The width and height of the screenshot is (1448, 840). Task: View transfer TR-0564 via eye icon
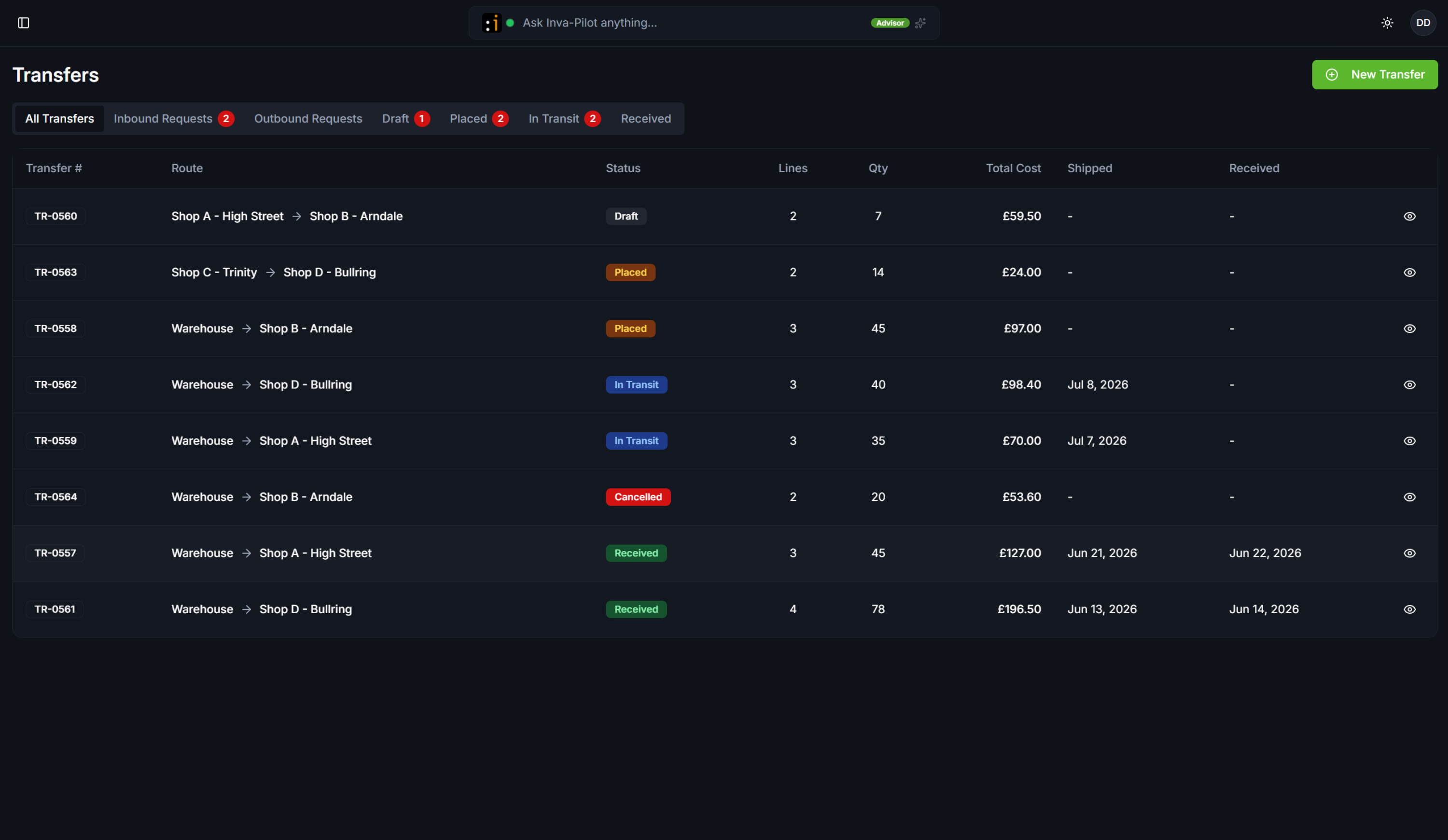tap(1409, 497)
